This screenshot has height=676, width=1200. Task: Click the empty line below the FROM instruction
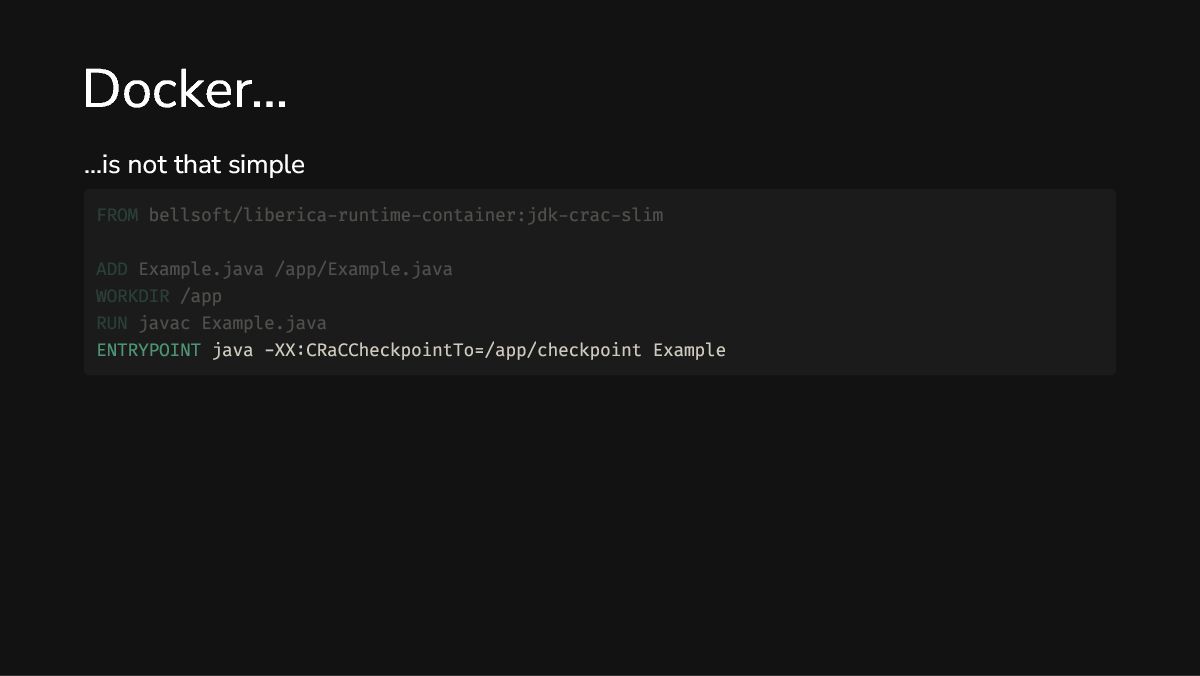[400, 242]
